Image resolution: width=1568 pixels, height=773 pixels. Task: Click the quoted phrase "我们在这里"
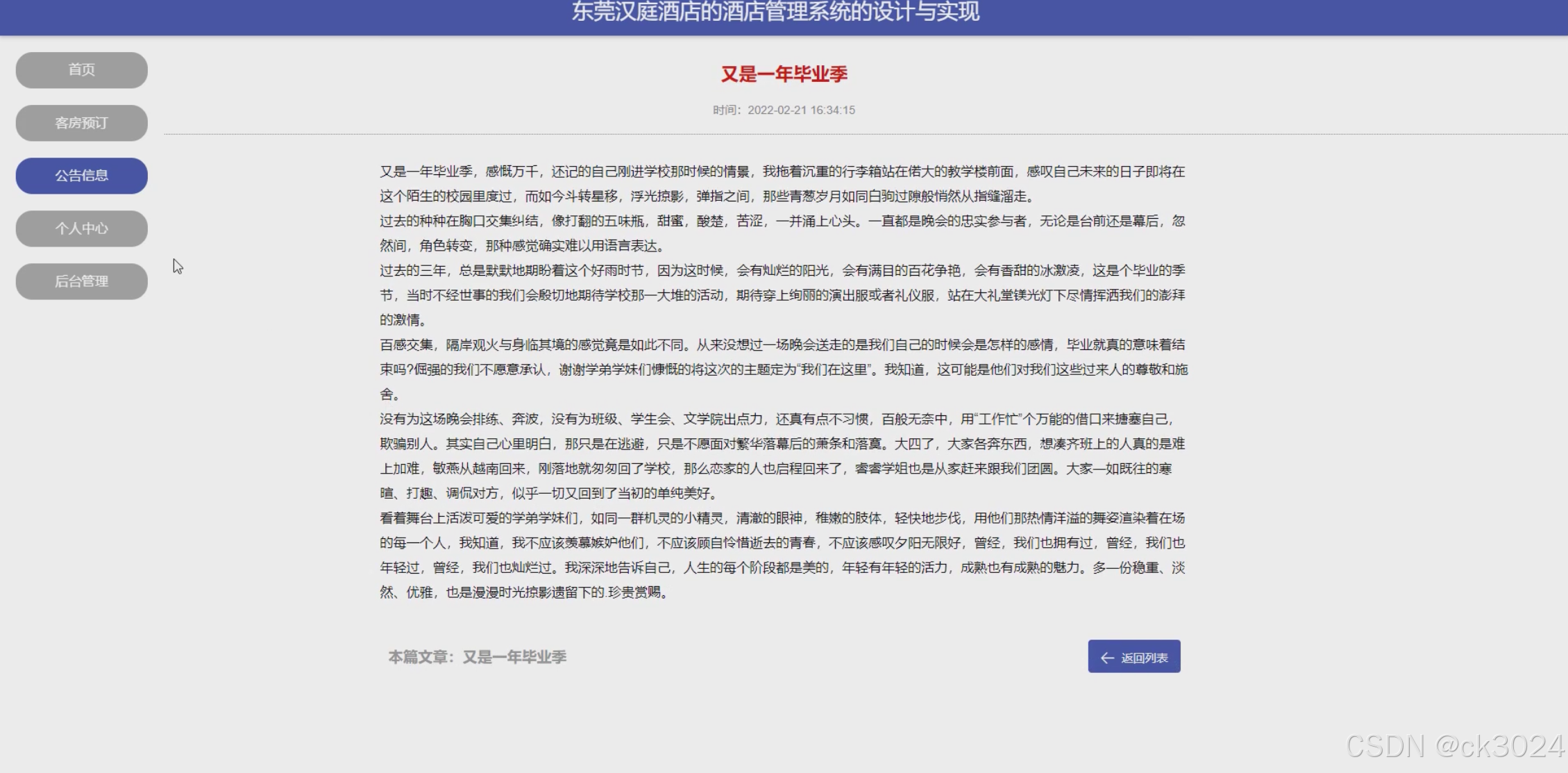pyautogui.click(x=835, y=369)
